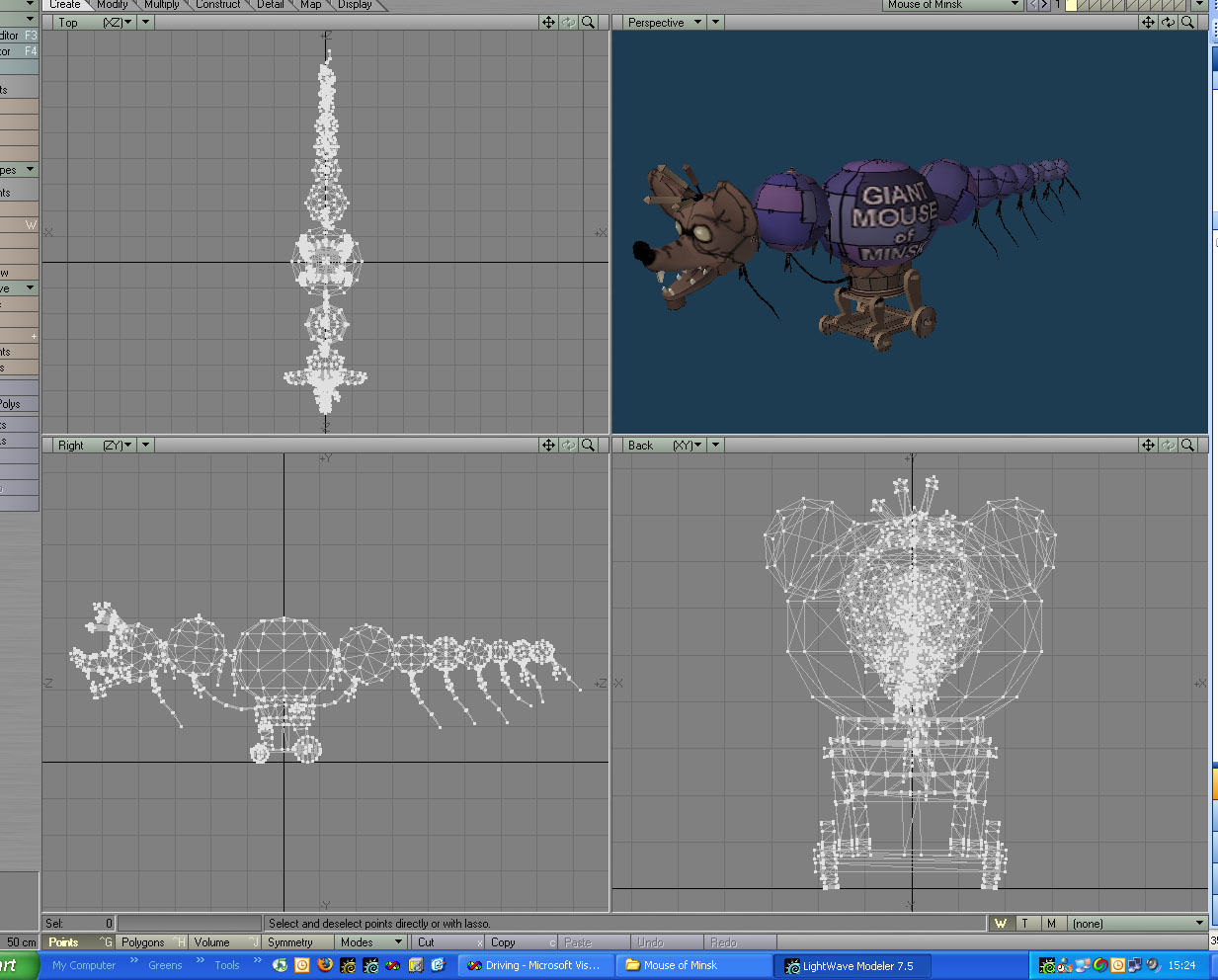Open the Perspective view type dropdown
This screenshot has width=1218, height=980.
tap(664, 22)
